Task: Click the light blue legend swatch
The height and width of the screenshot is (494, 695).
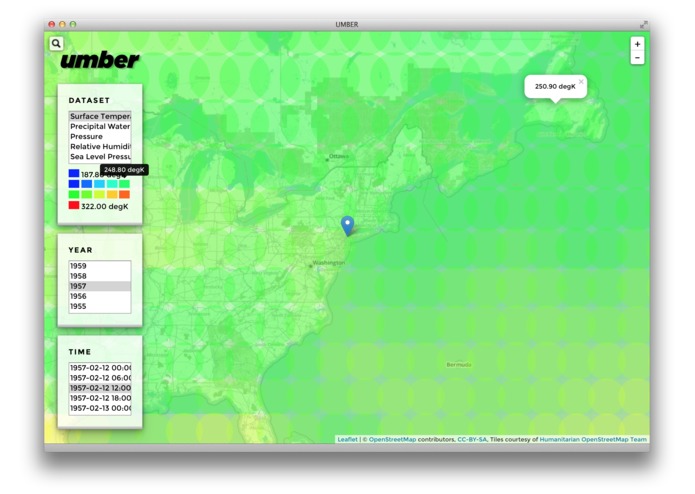Action: coord(100,183)
